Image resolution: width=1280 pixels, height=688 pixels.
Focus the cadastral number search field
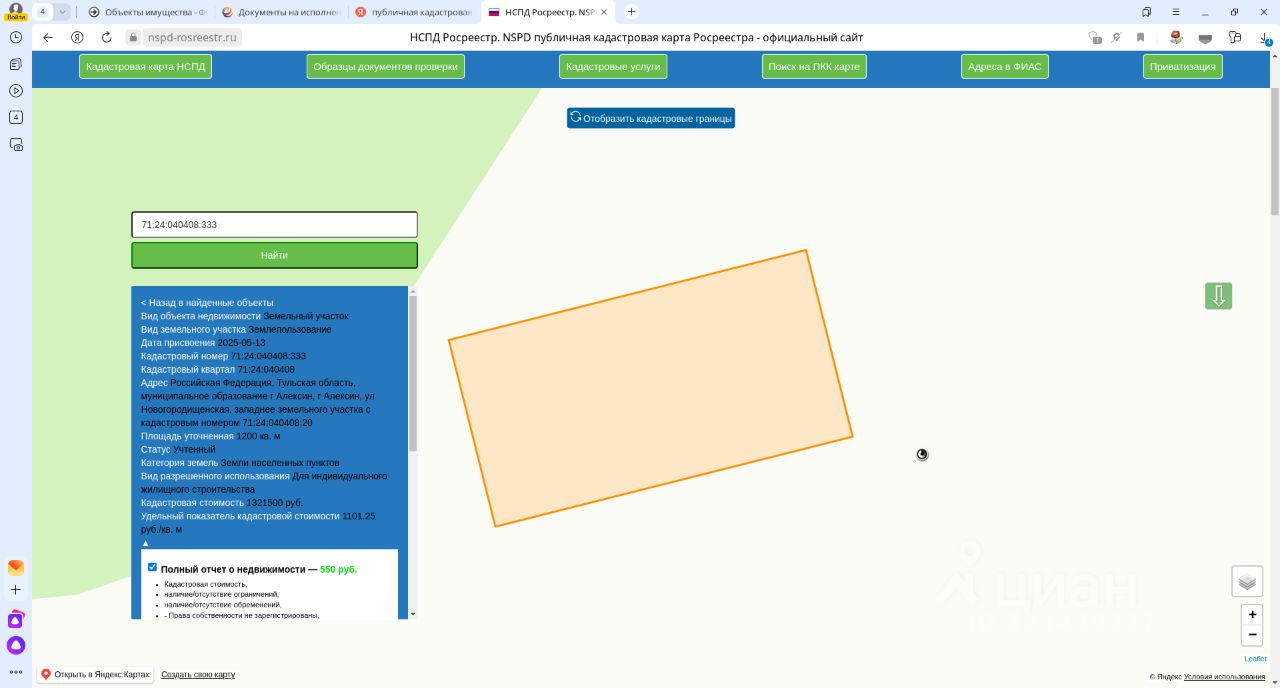point(274,225)
